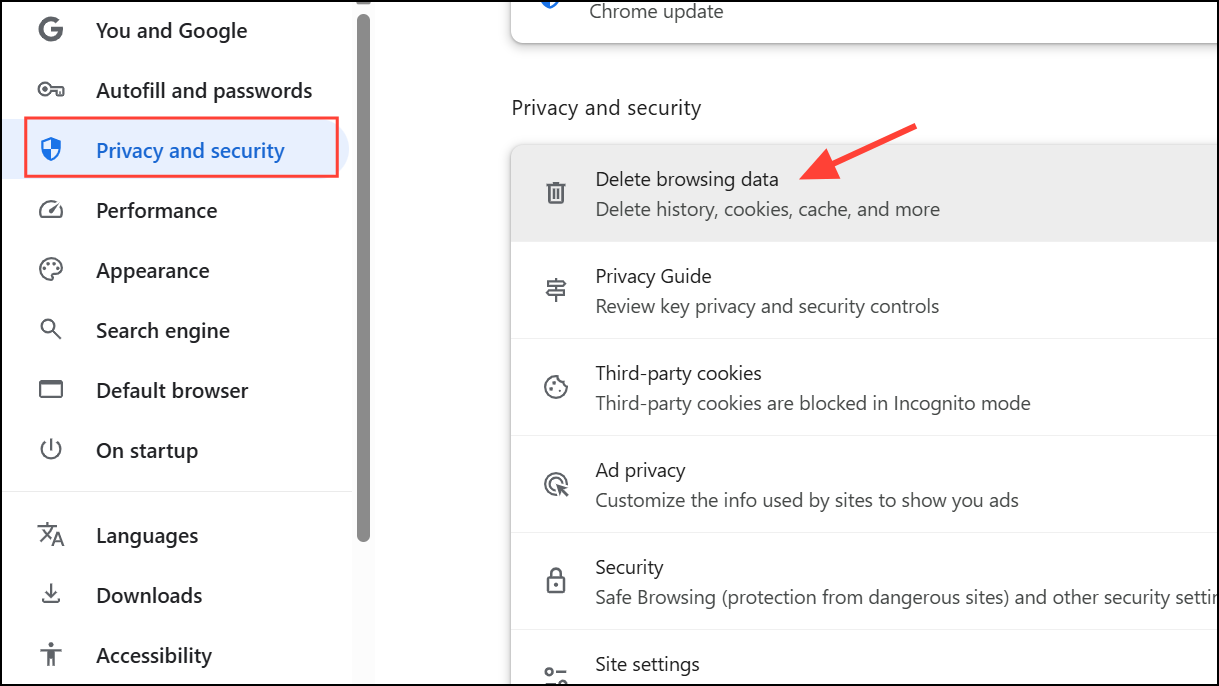
Task: Click the sidebar vertical scrollbar
Action: click(363, 280)
